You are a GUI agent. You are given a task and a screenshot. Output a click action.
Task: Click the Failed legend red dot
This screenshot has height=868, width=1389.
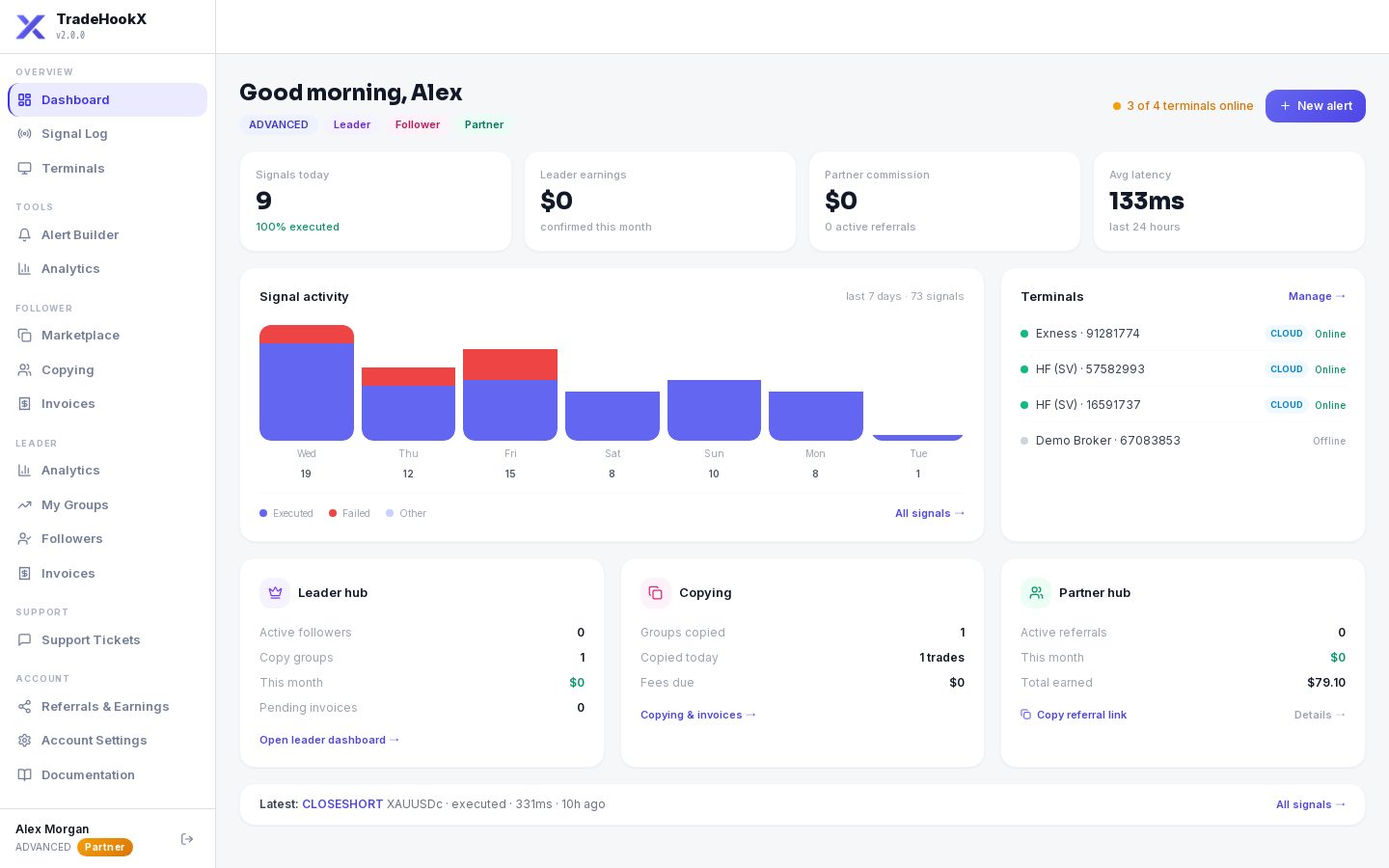333,513
